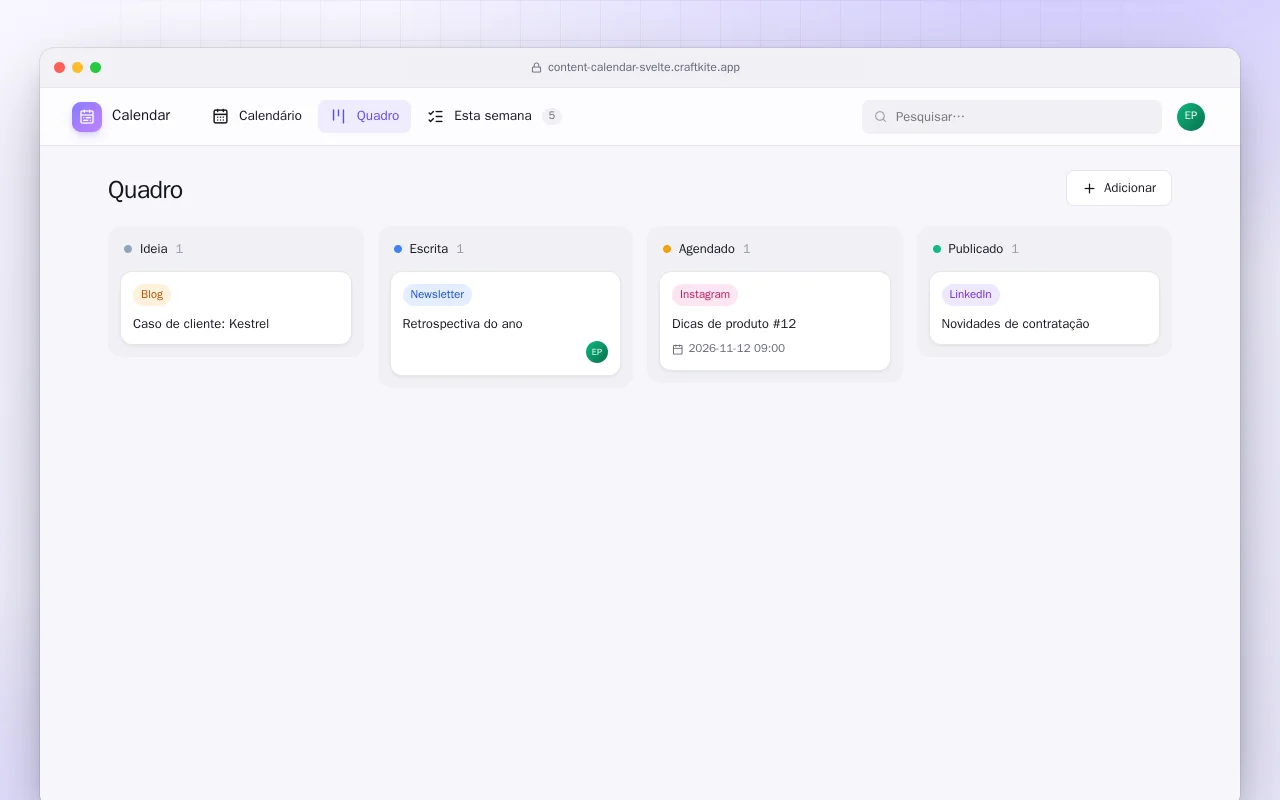
Task: Click the Esta semana checklist icon
Action: (436, 116)
